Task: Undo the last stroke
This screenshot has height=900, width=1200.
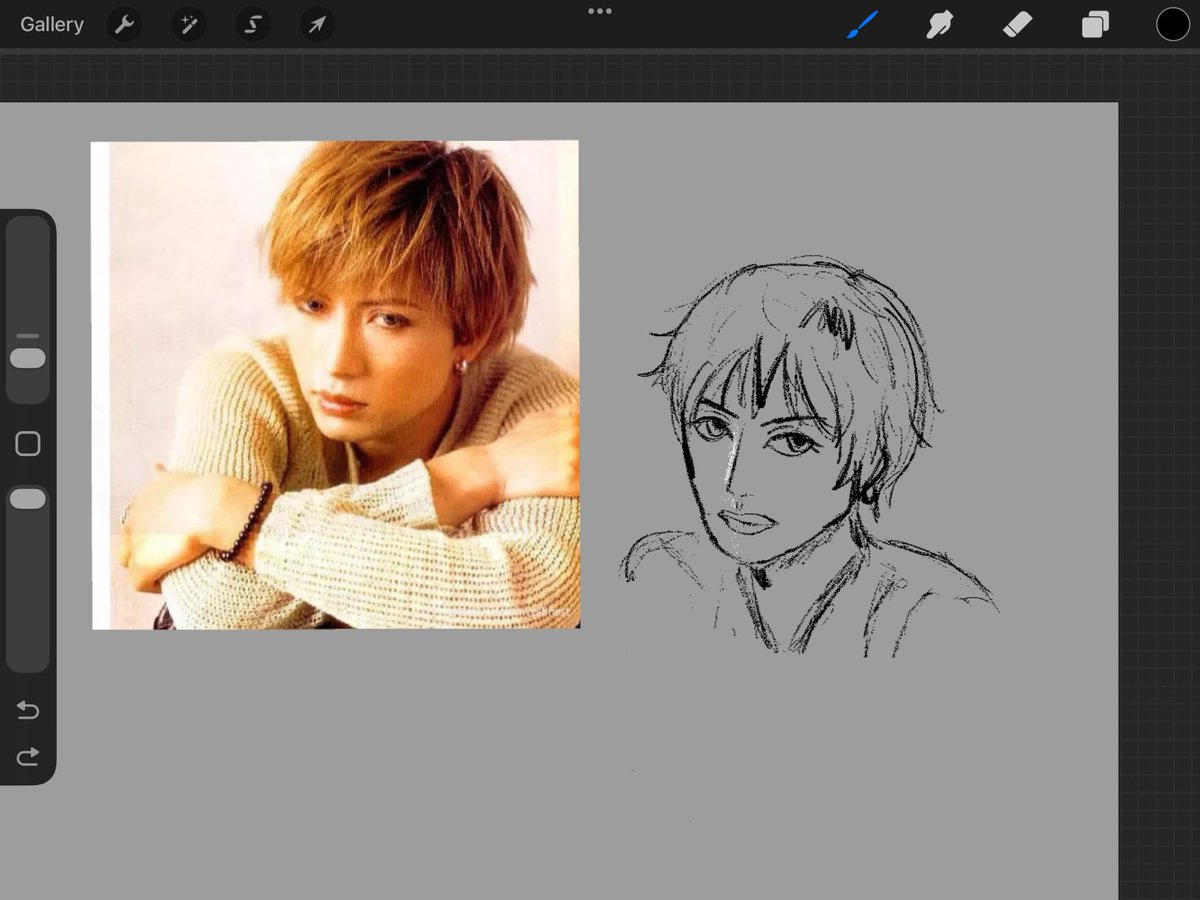Action: 28,711
